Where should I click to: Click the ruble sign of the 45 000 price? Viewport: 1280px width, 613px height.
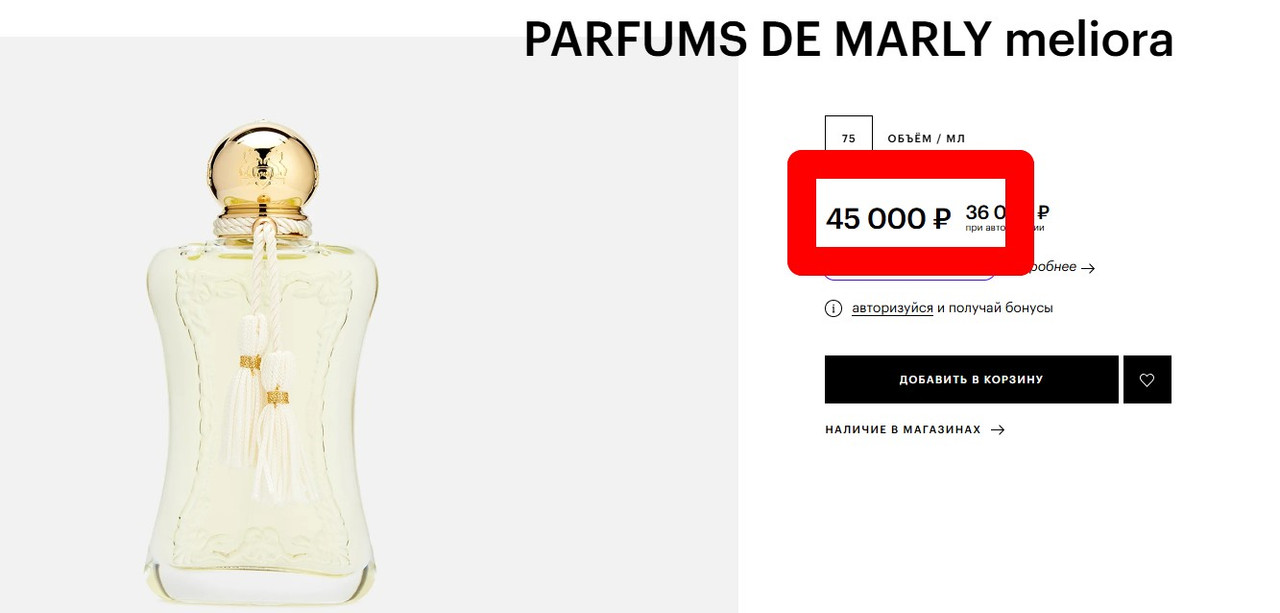[x=941, y=218]
